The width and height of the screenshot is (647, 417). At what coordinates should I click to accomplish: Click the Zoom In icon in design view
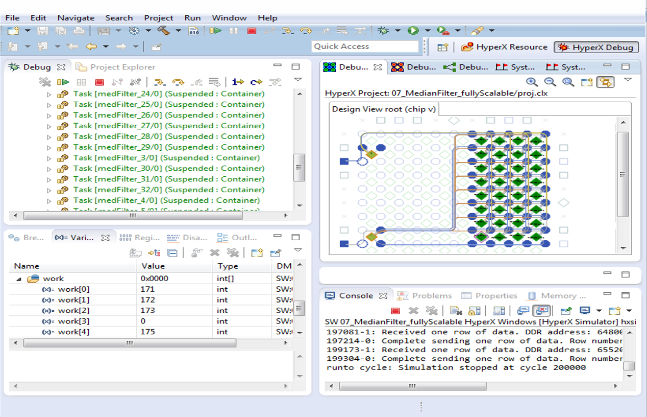click(531, 82)
